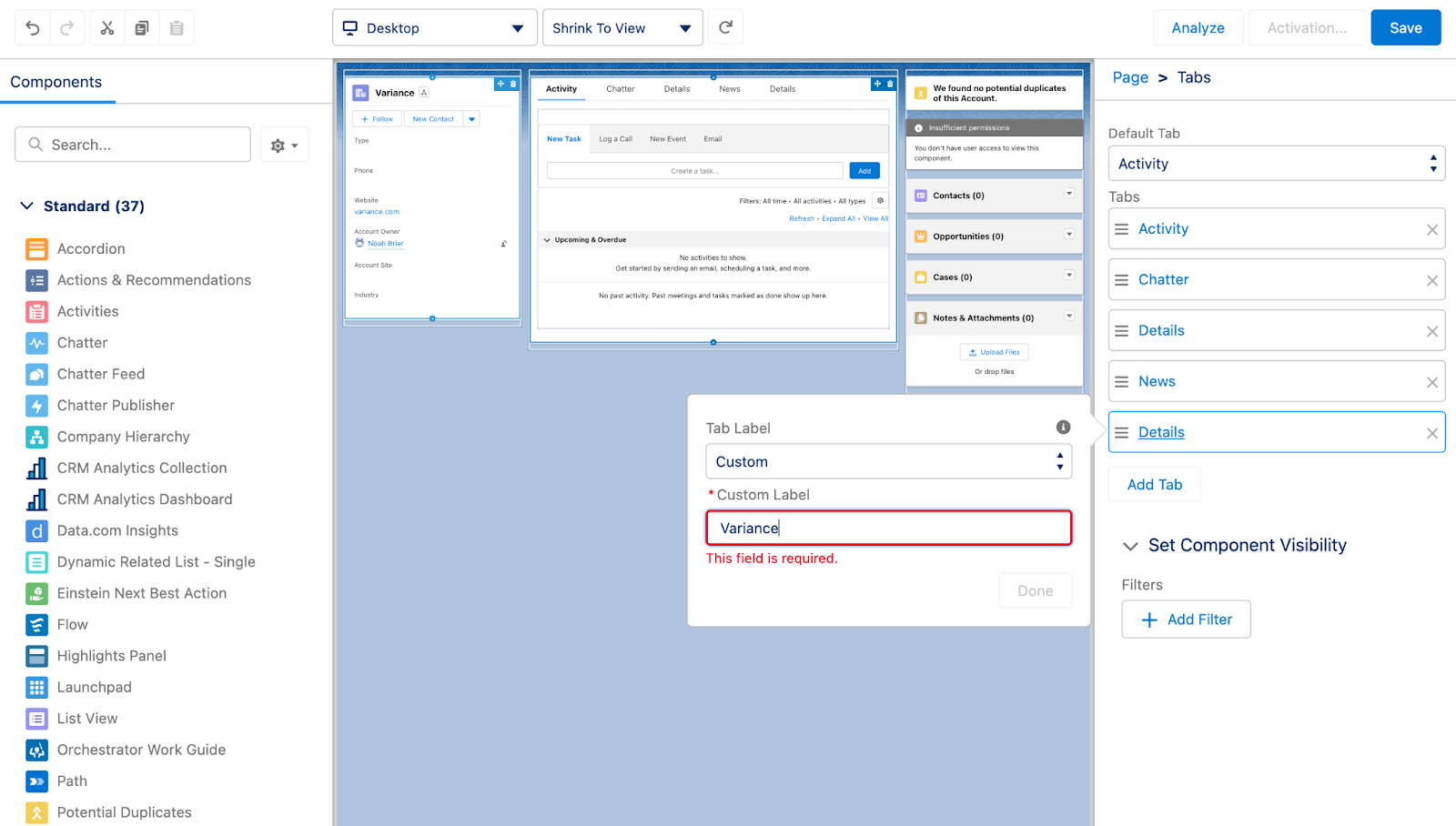Collapse Set Component Visibility section
Viewport: 1456px width, 826px height.
[x=1130, y=546]
